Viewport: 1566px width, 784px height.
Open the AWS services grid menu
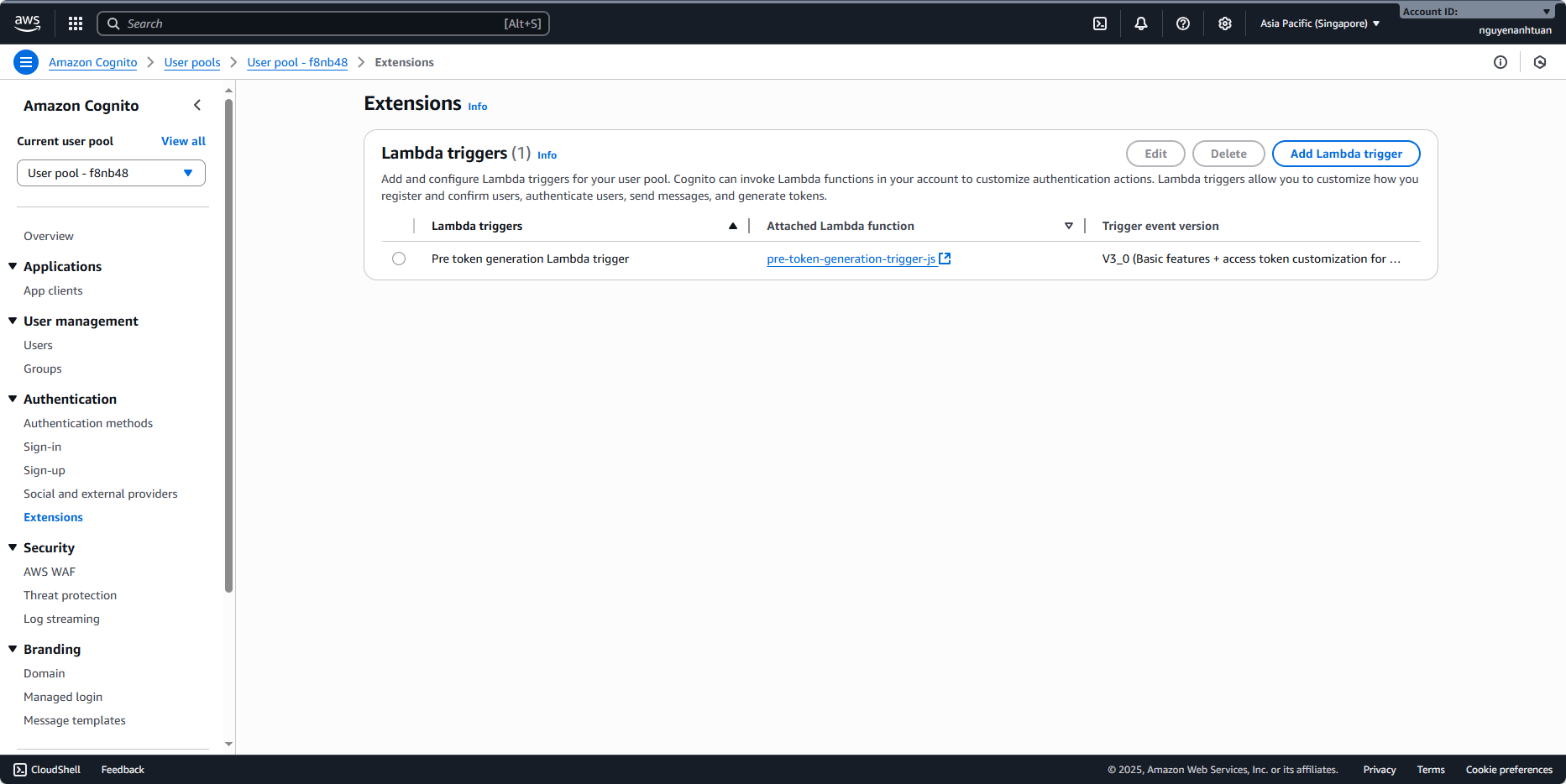coord(76,24)
